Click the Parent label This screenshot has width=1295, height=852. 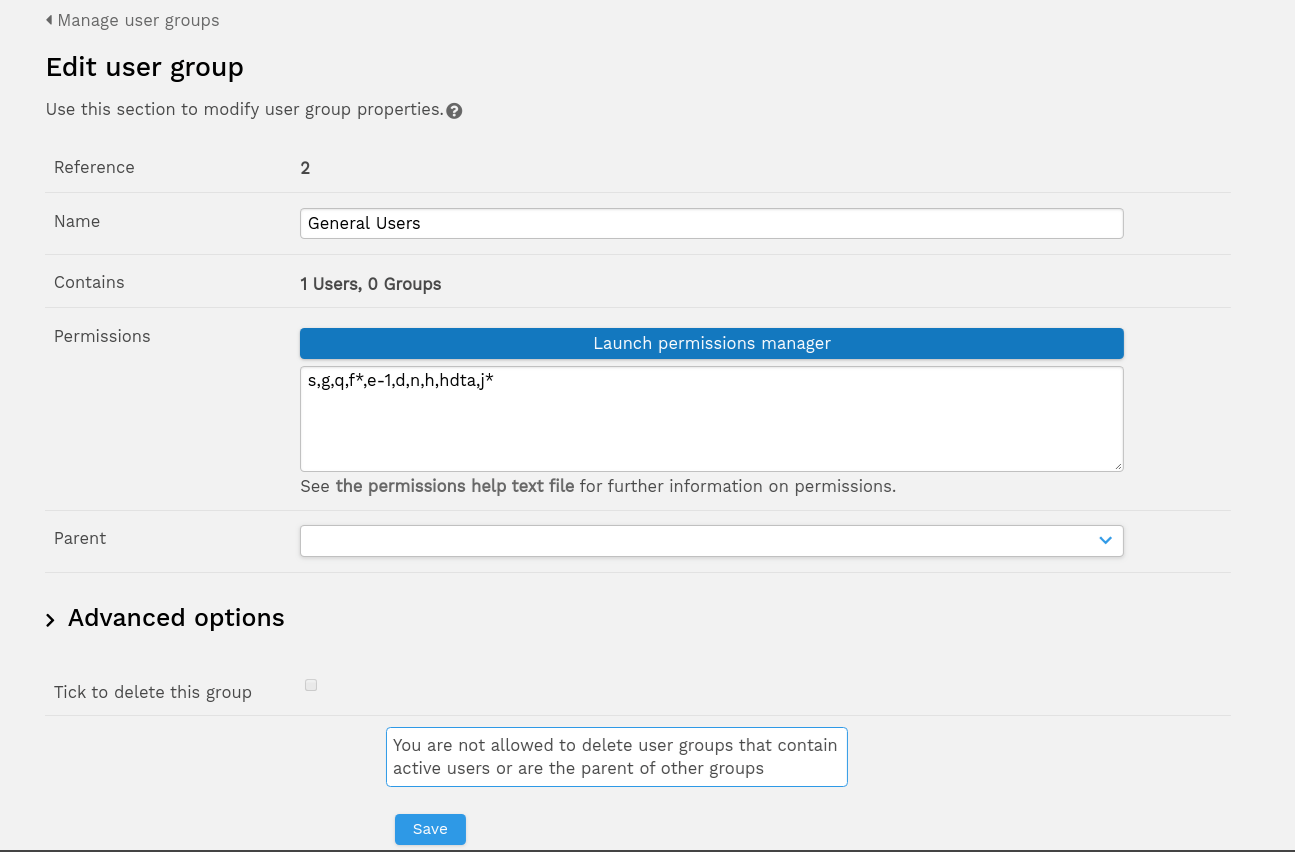point(80,538)
